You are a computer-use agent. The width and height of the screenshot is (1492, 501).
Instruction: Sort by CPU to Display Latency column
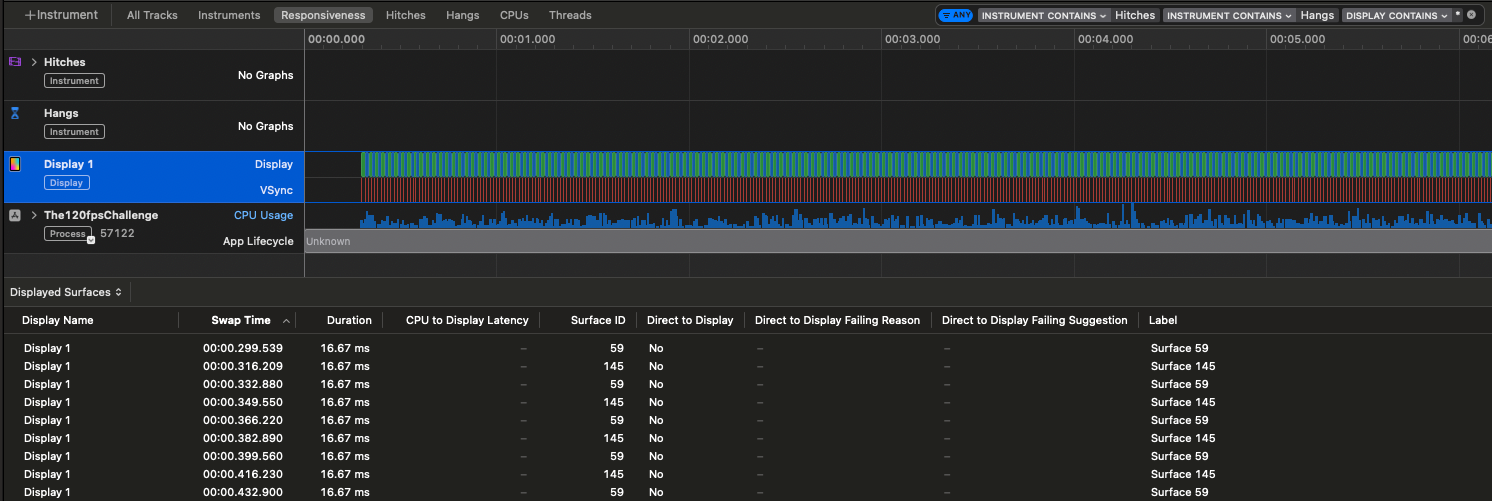(467, 320)
